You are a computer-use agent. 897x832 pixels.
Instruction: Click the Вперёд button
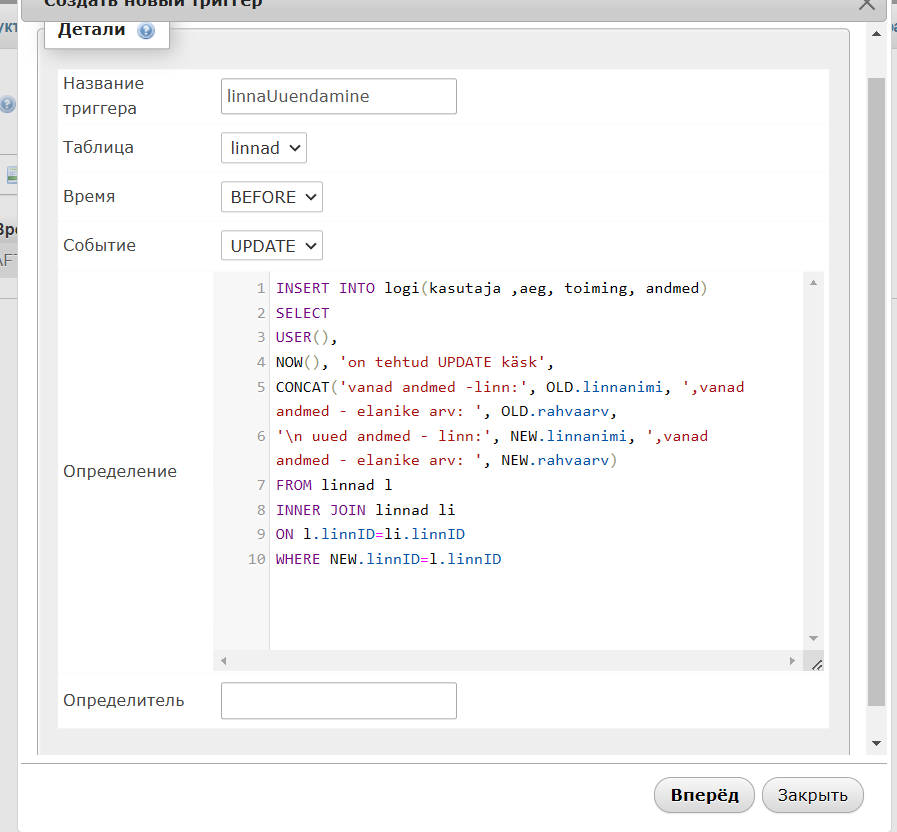pyautogui.click(x=704, y=795)
